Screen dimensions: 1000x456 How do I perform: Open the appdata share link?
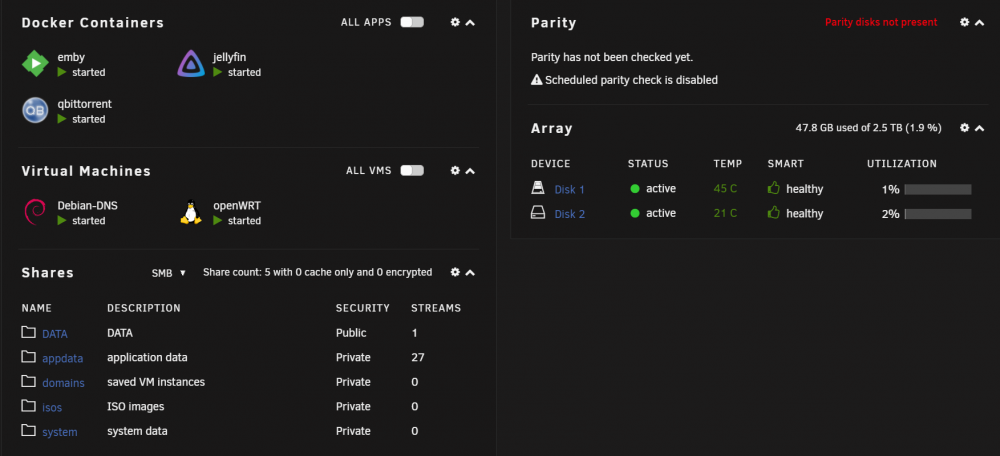[62, 358]
